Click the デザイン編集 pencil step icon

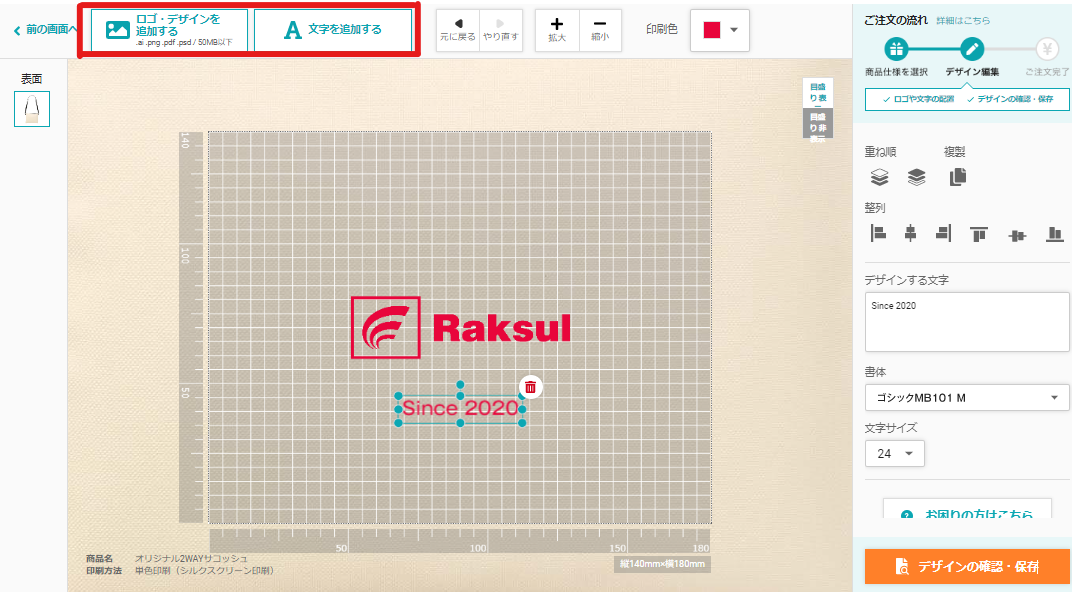[x=972, y=49]
